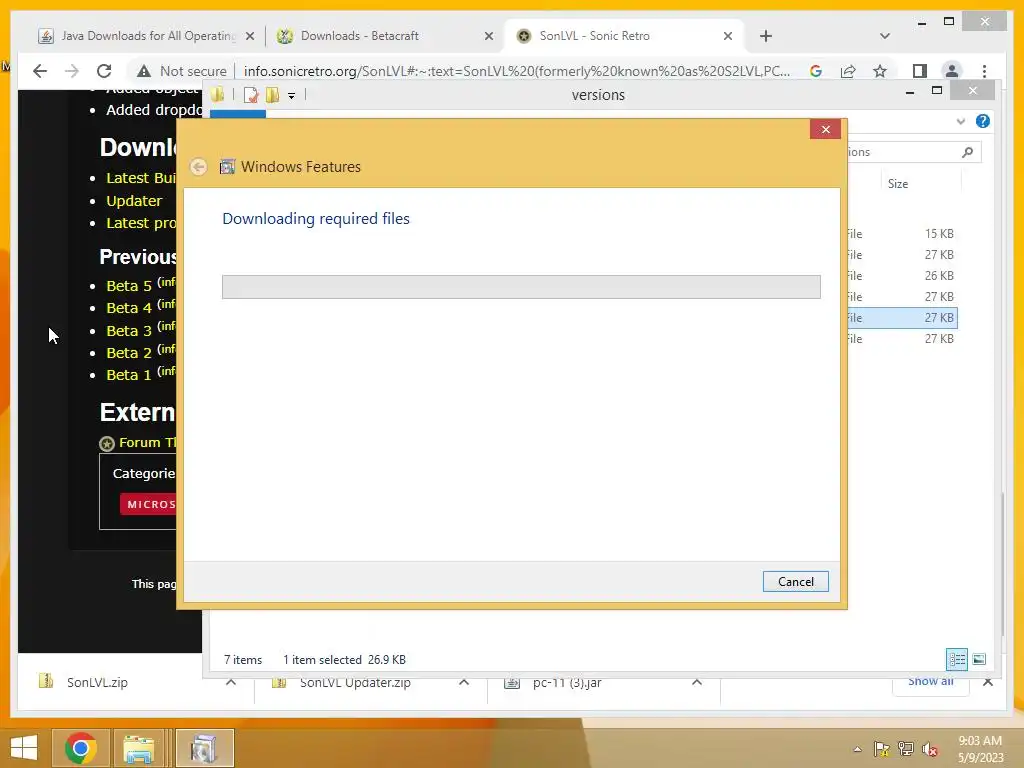Screen dimensions: 1024x768
Task: Open Explorer Help question mark
Action: tap(982, 121)
